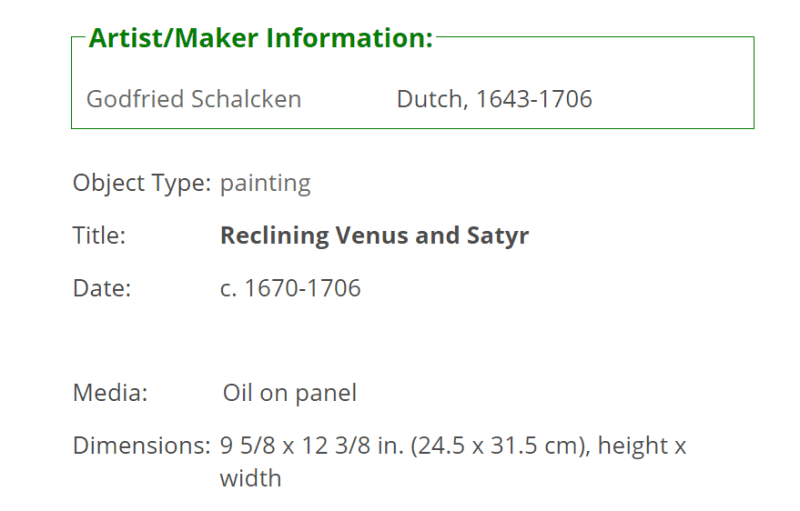
Task: Click the word Oil in the media value
Action: point(238,393)
